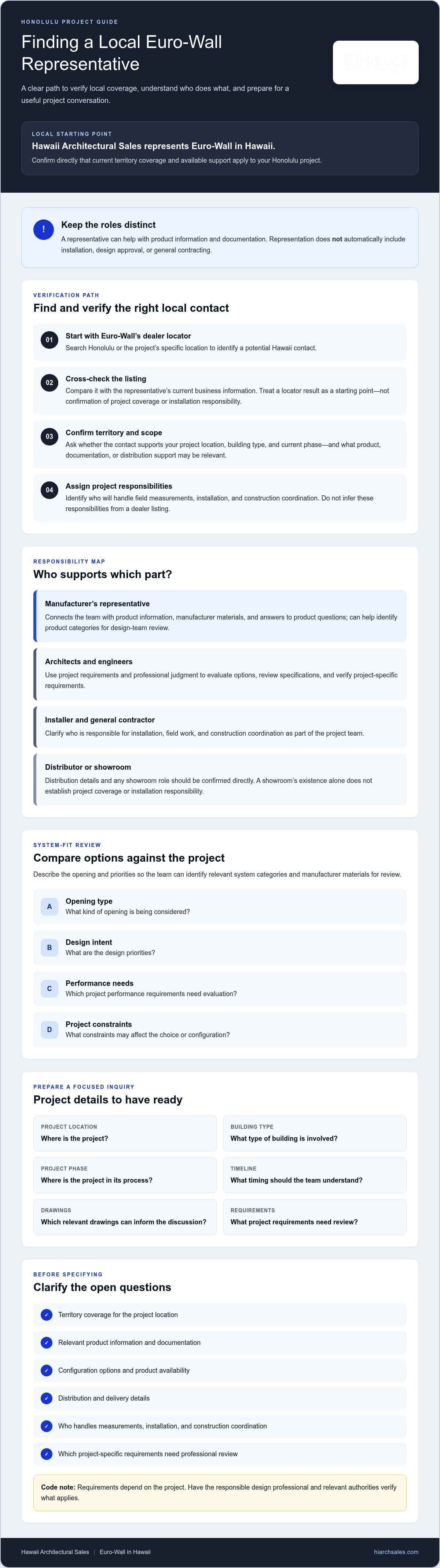Click the Hawaii logo in header

pyautogui.click(x=375, y=62)
